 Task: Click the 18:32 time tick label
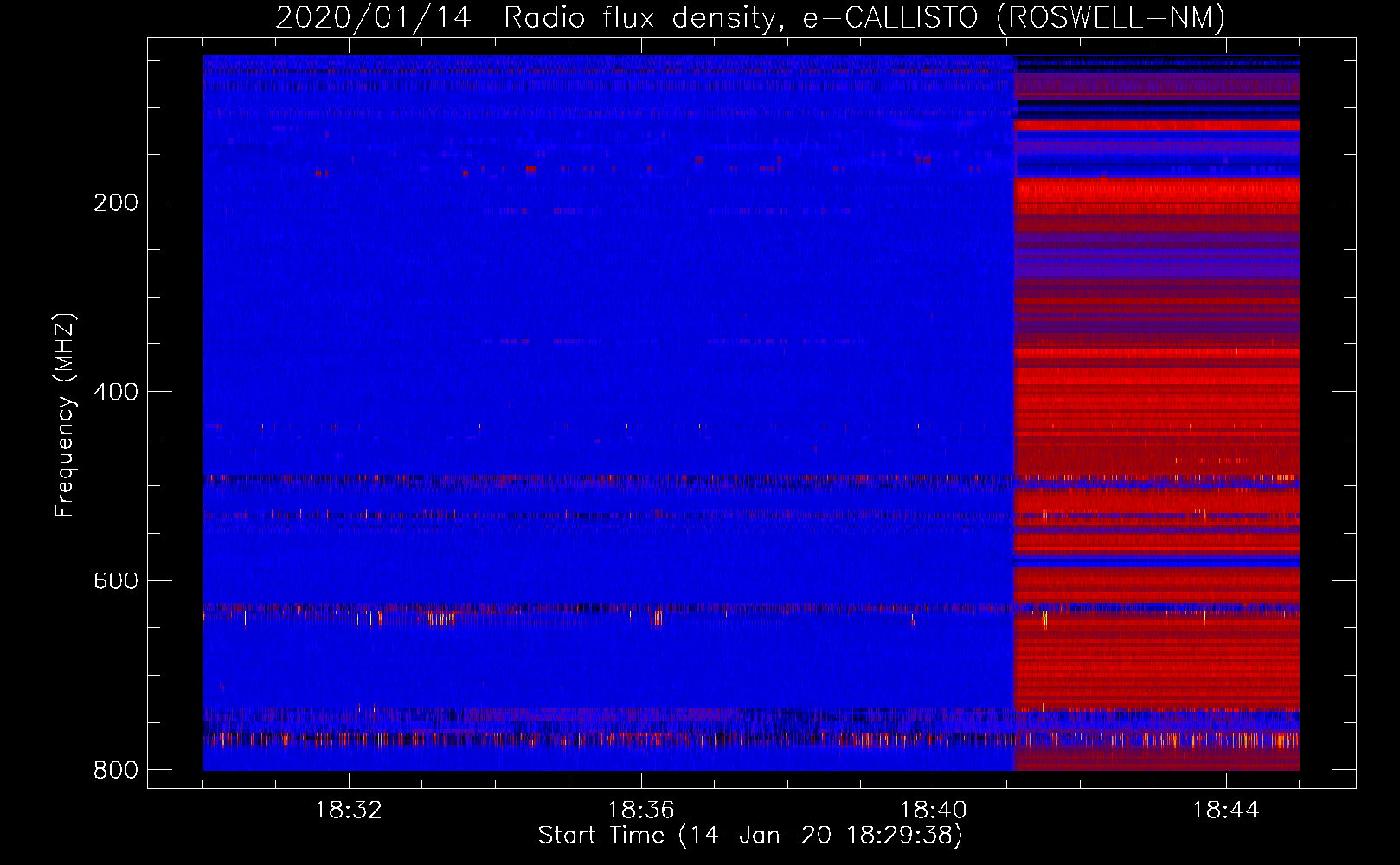click(x=349, y=811)
